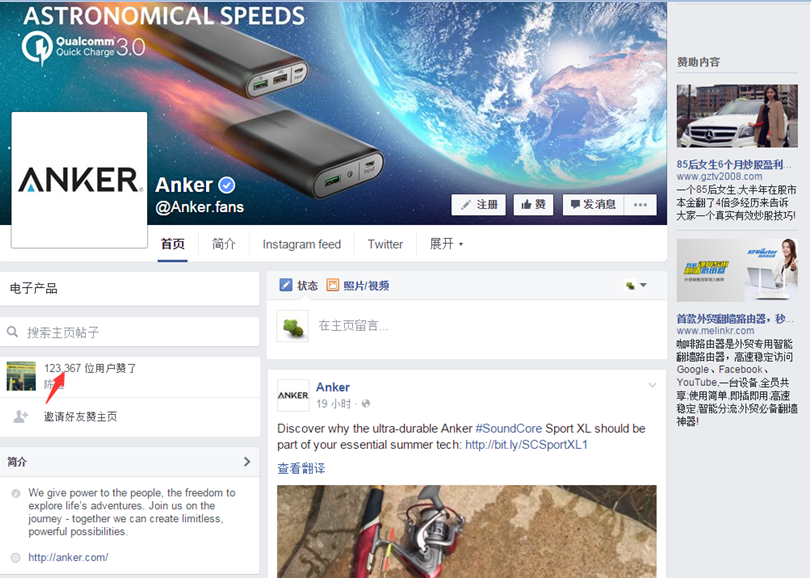The width and height of the screenshot is (811, 578).
Task: Open the Instagram feed tab
Action: [302, 244]
